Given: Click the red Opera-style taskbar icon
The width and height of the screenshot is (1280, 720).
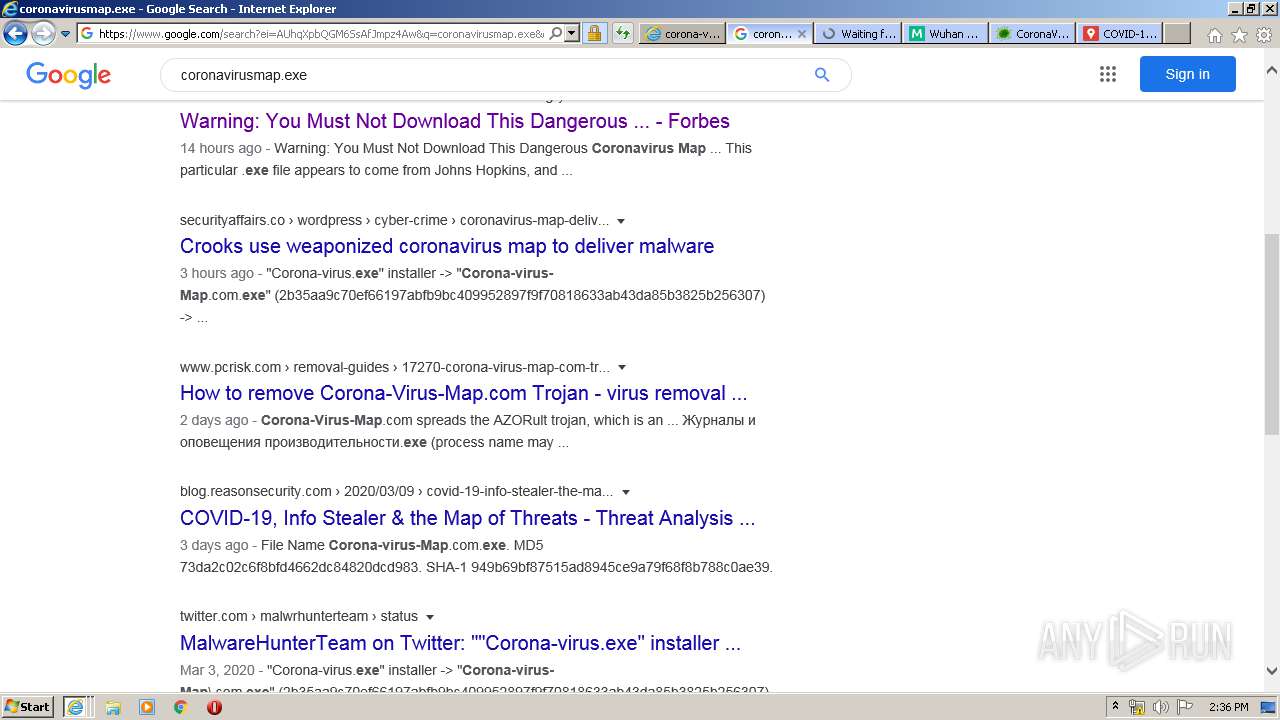Looking at the screenshot, I should pos(214,707).
